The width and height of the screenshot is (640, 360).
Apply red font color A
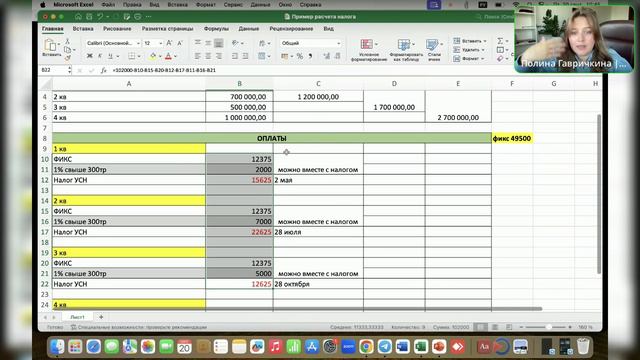[168, 56]
